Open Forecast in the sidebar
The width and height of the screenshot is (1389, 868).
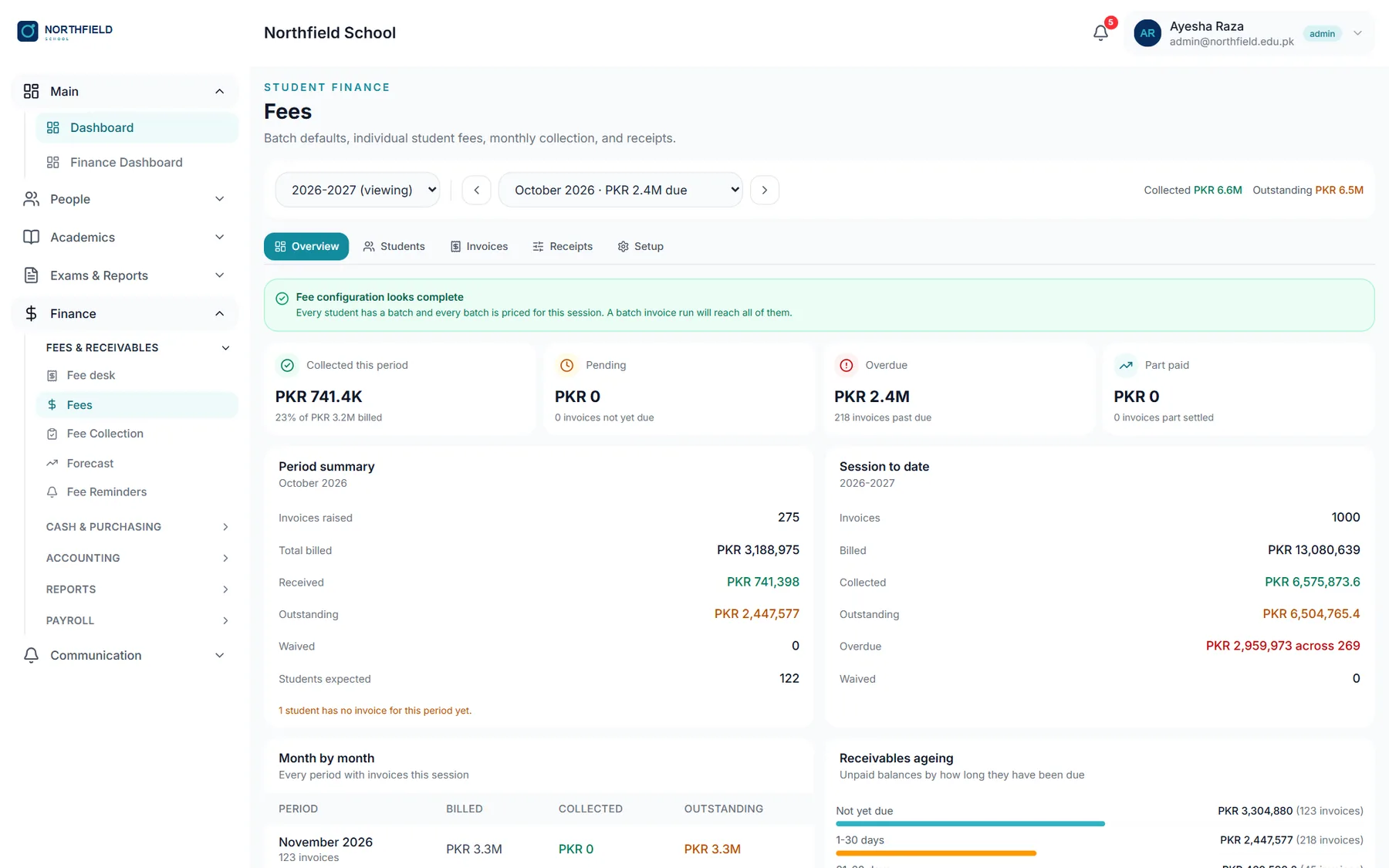point(137,463)
